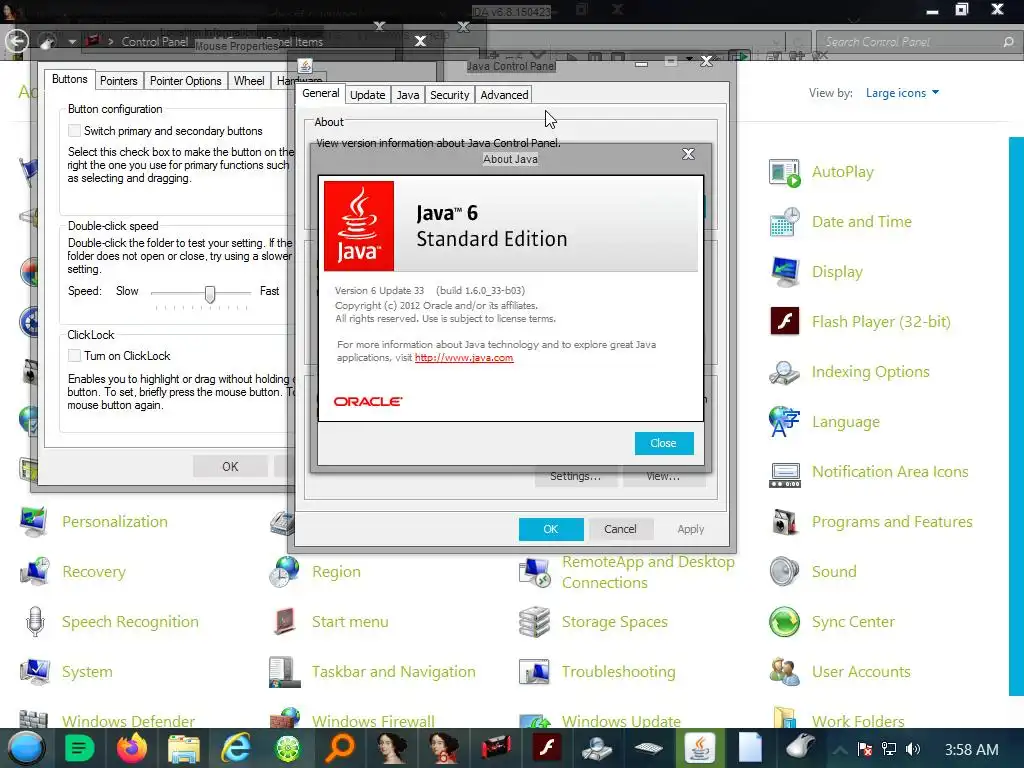Open the System icon
1024x768 pixels.
(33, 671)
